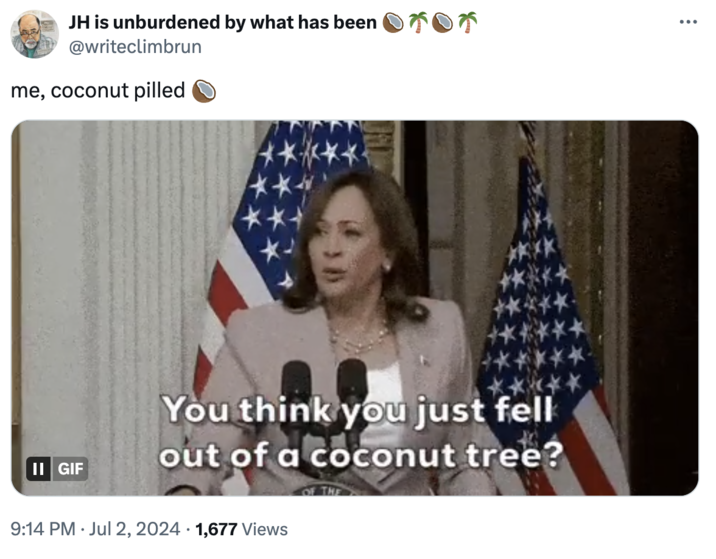This screenshot has height=559, width=716.
Task: Click the GIF label badge
Action: coord(69,468)
